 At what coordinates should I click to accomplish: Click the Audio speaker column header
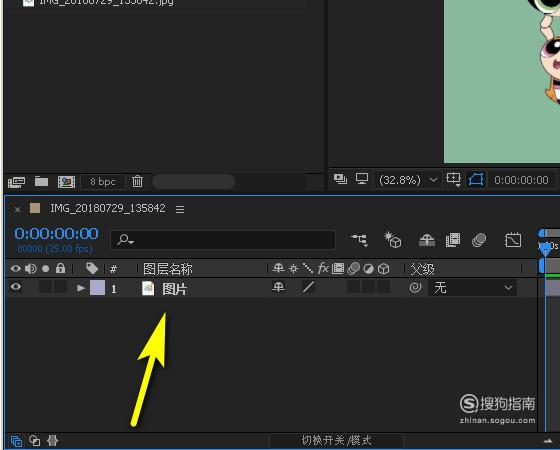tap(31, 269)
